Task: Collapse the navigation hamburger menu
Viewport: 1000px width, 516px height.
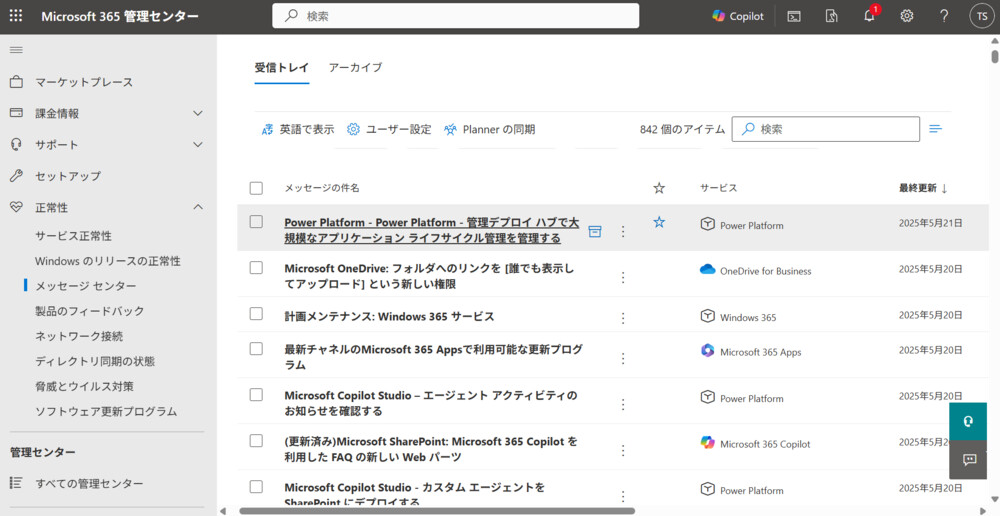Action: (x=16, y=50)
